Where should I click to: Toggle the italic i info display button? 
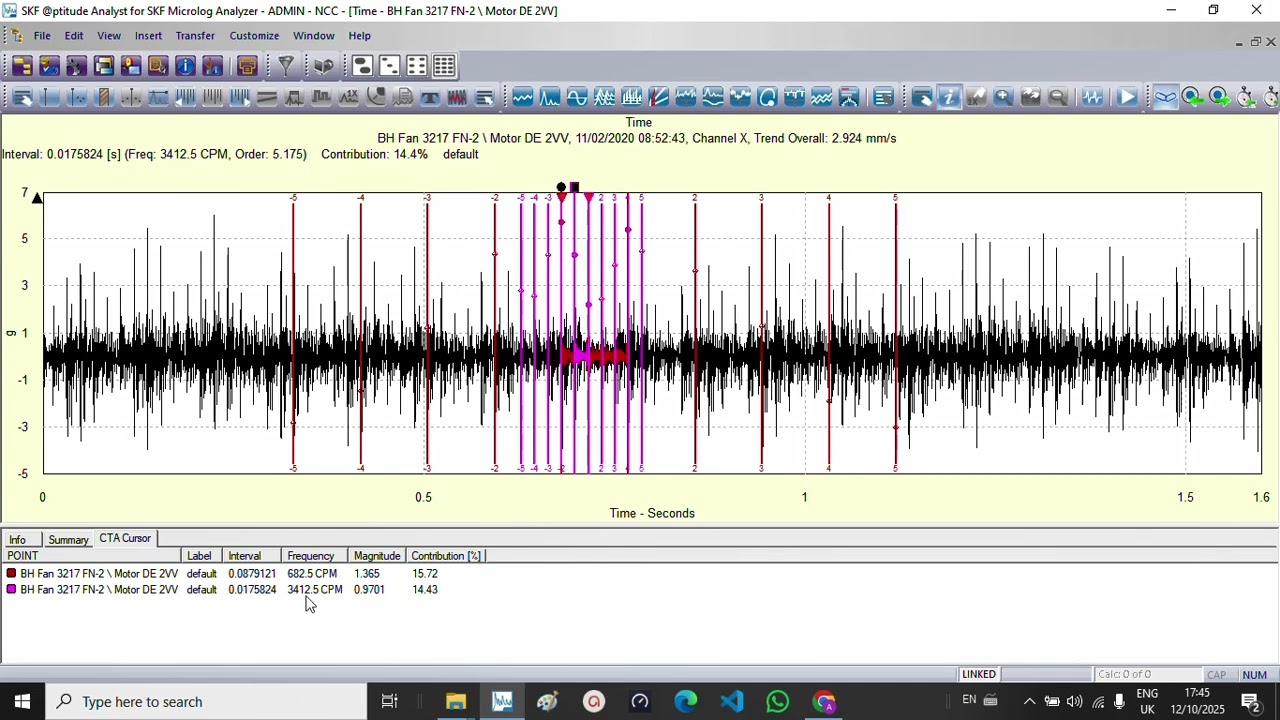[949, 97]
